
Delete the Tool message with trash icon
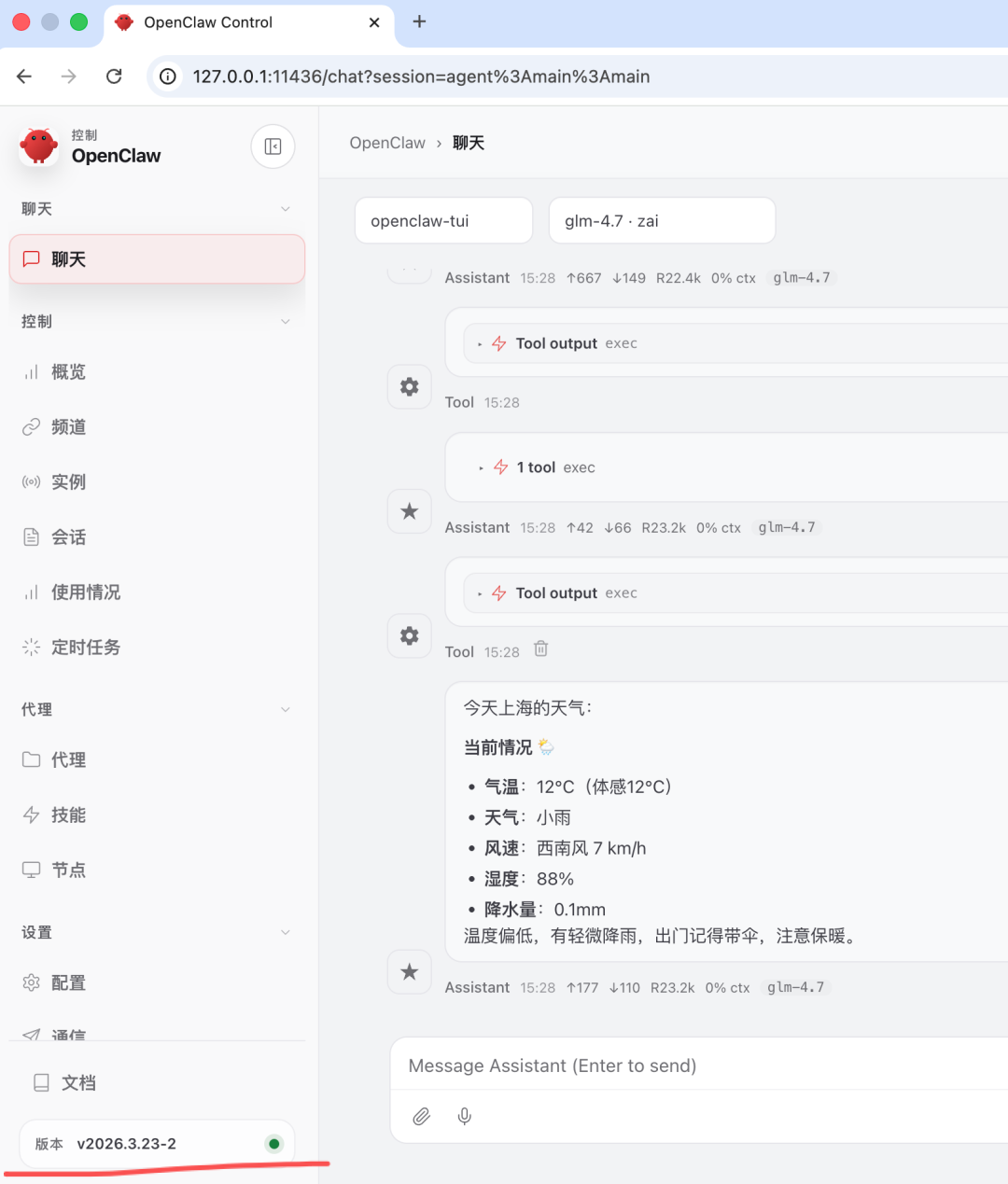540,649
